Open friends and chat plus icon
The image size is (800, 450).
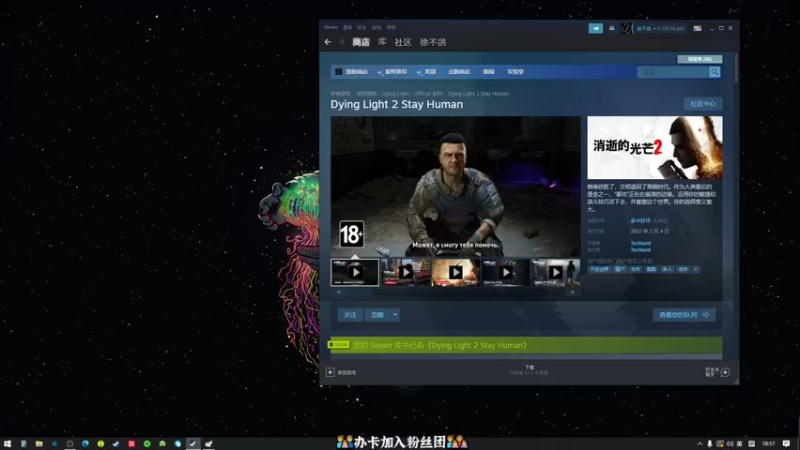pos(725,372)
